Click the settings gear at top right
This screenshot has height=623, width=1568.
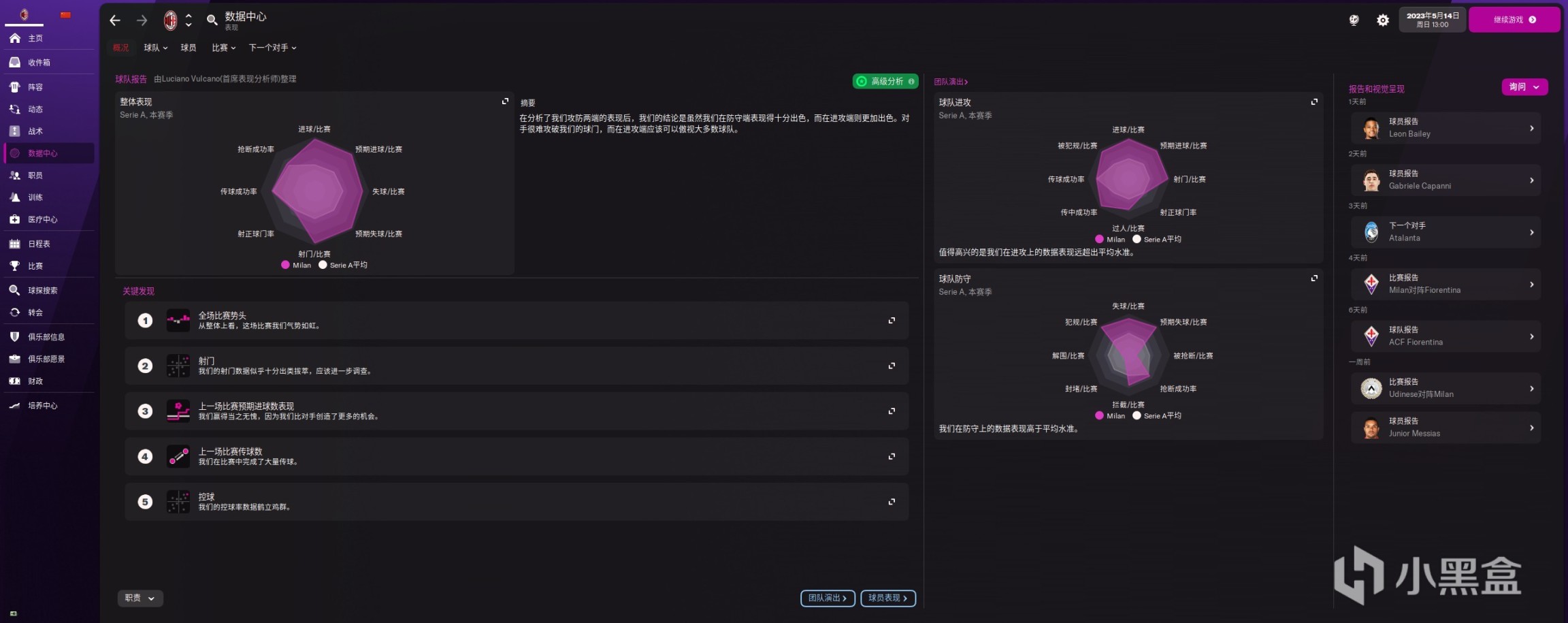pos(1382,20)
